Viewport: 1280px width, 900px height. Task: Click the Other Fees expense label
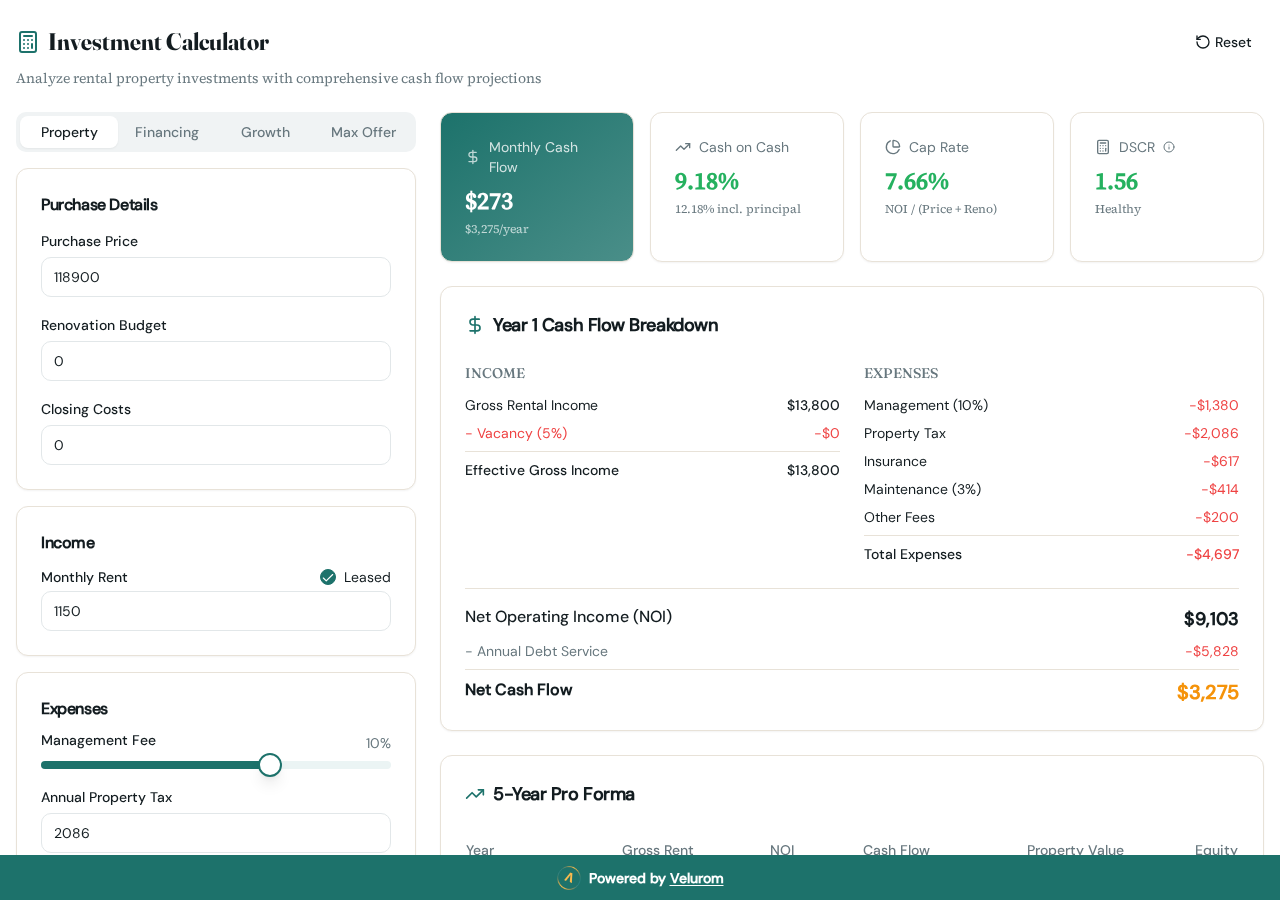click(899, 517)
